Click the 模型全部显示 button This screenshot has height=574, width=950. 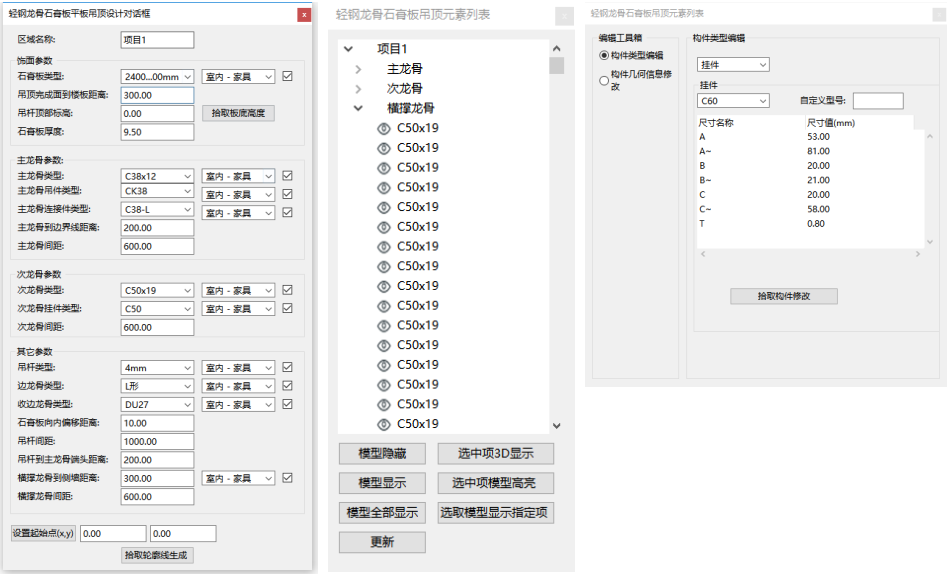pyautogui.click(x=382, y=513)
